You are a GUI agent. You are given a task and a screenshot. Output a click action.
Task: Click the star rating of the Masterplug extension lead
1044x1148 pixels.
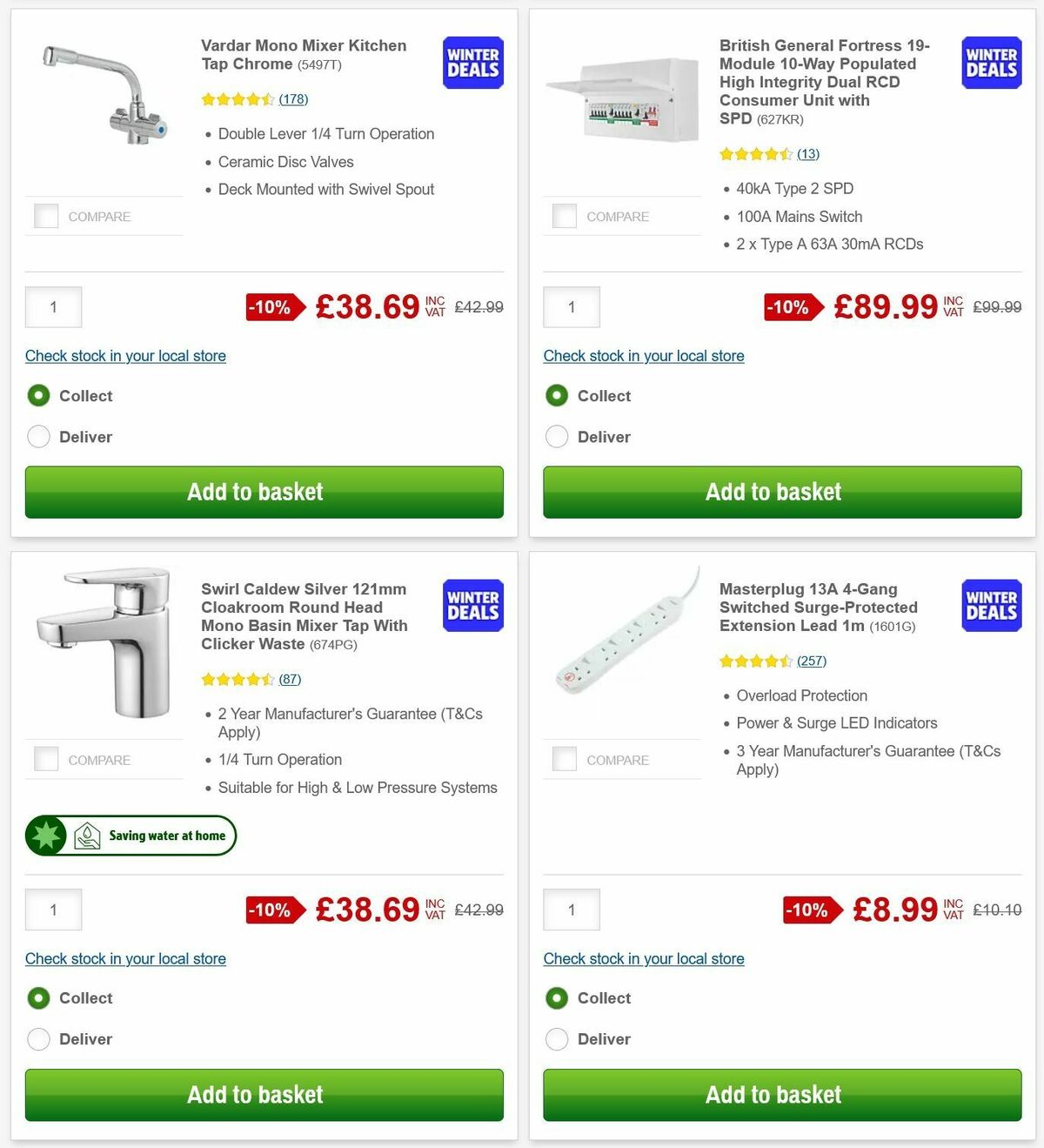coord(755,661)
